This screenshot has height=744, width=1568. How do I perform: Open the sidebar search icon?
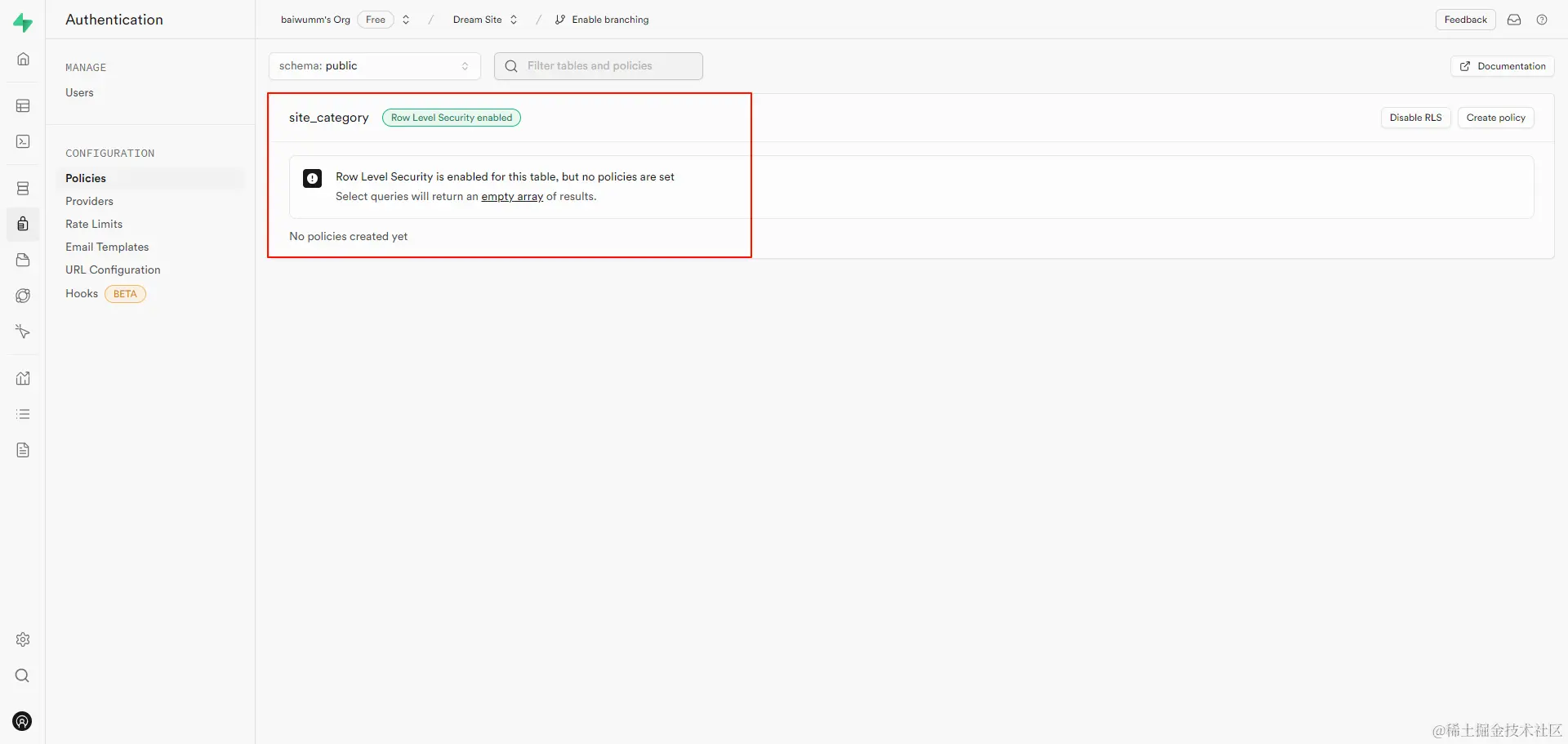[x=23, y=675]
